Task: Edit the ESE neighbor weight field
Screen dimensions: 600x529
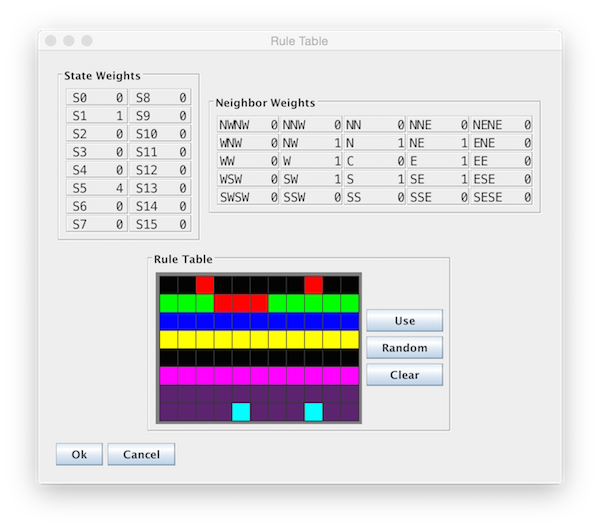Action: coord(501,179)
